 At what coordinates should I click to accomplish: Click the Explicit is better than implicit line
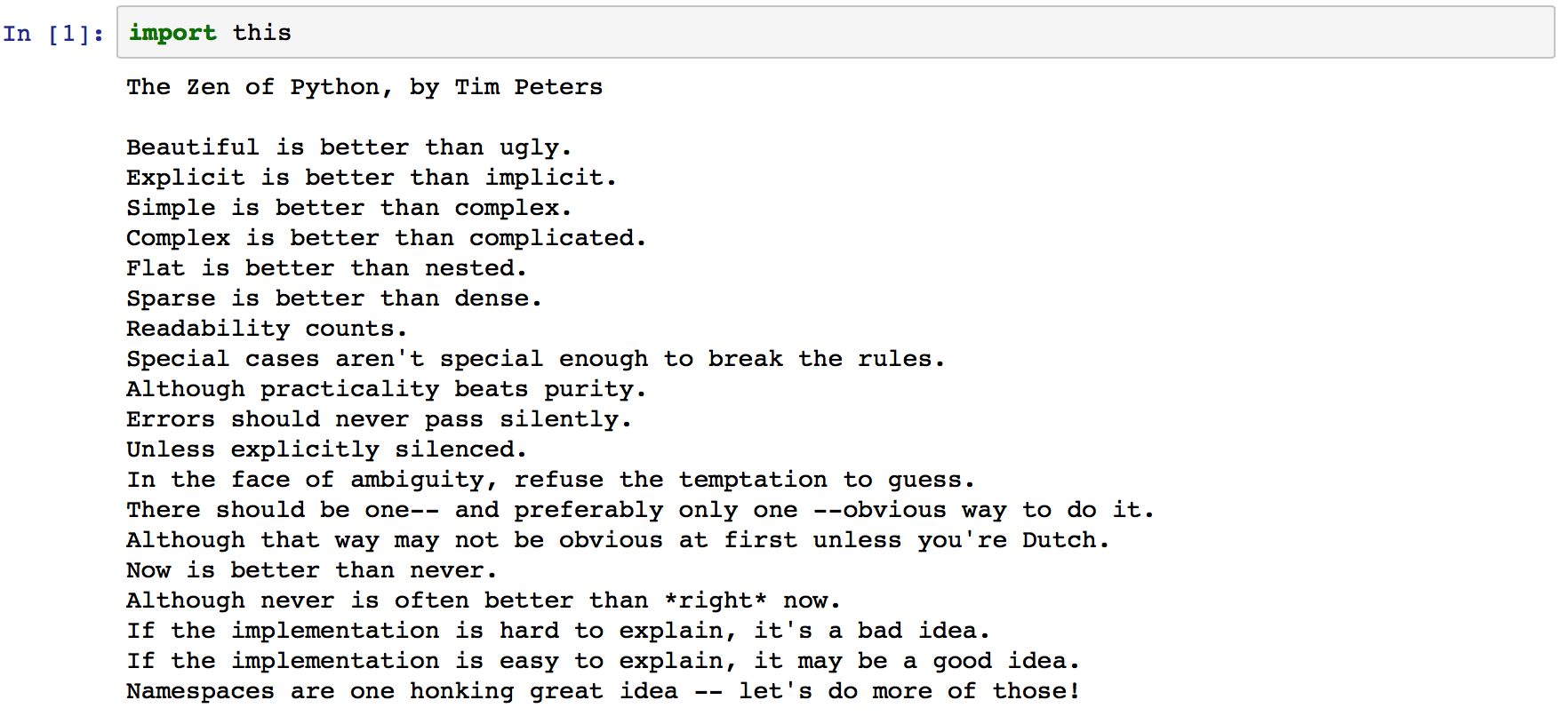[x=371, y=178]
